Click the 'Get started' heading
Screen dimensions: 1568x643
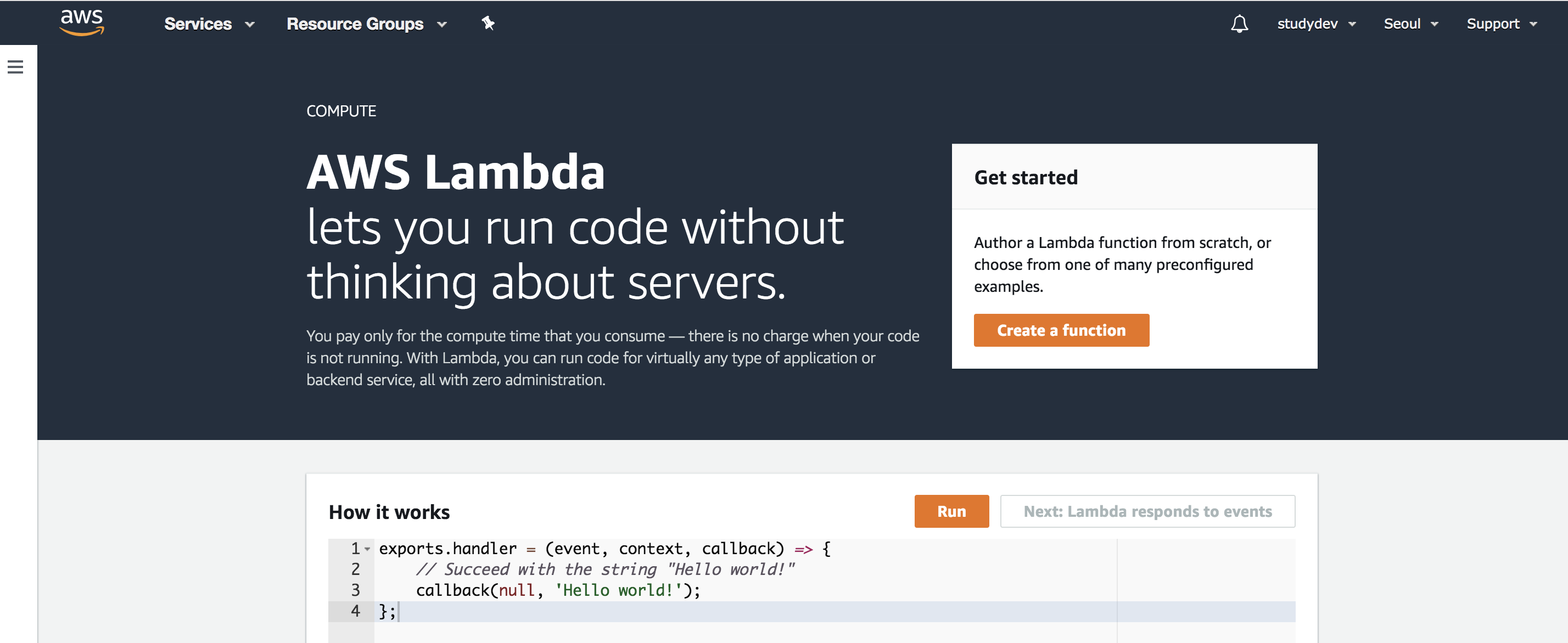point(1026,177)
